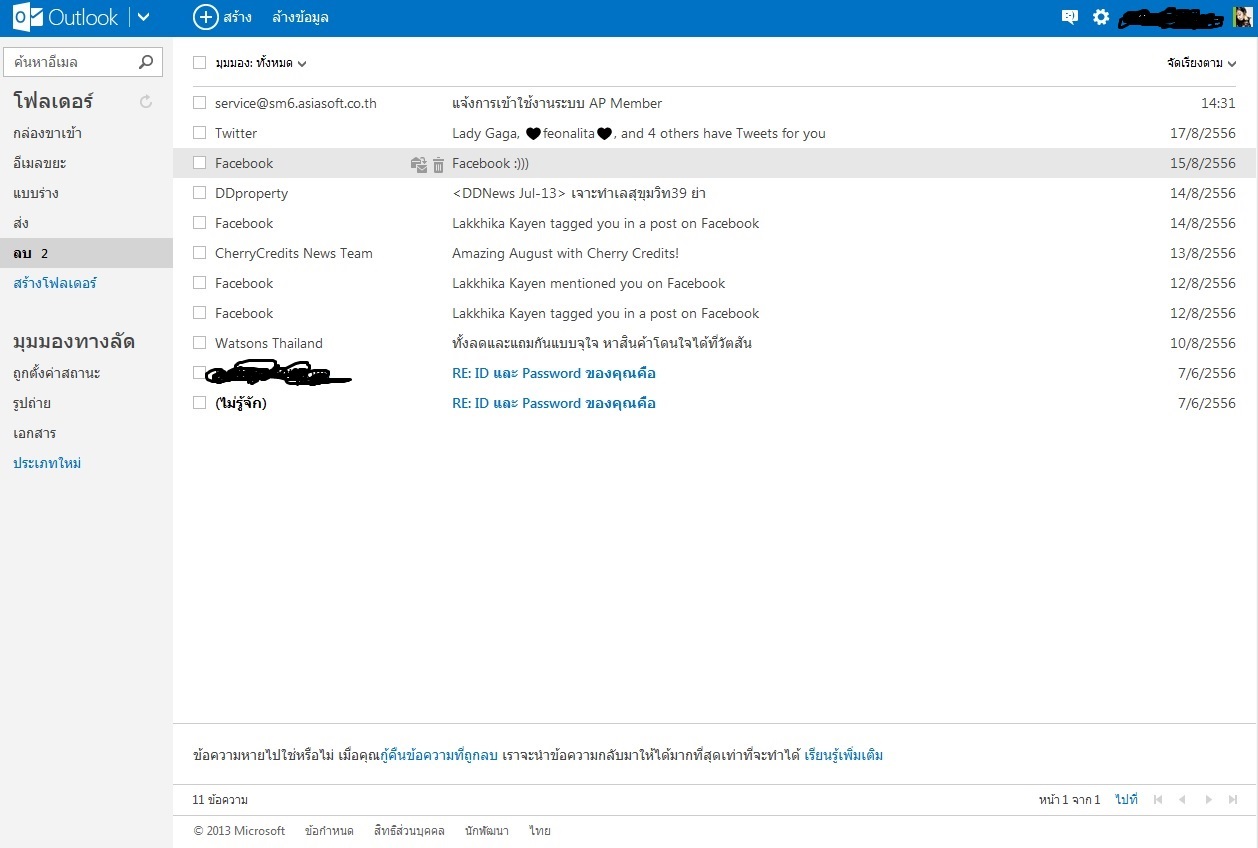This screenshot has height=848, width=1258.
Task: Click the first page navigation icon
Action: click(1158, 800)
